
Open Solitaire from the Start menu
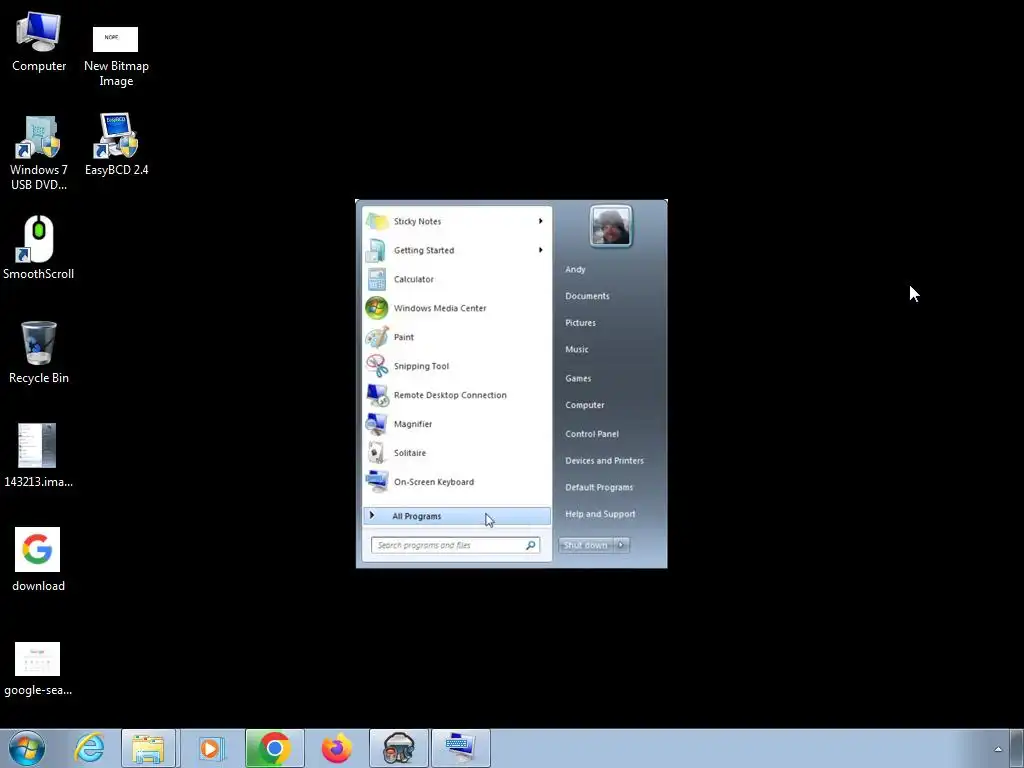coord(457,453)
